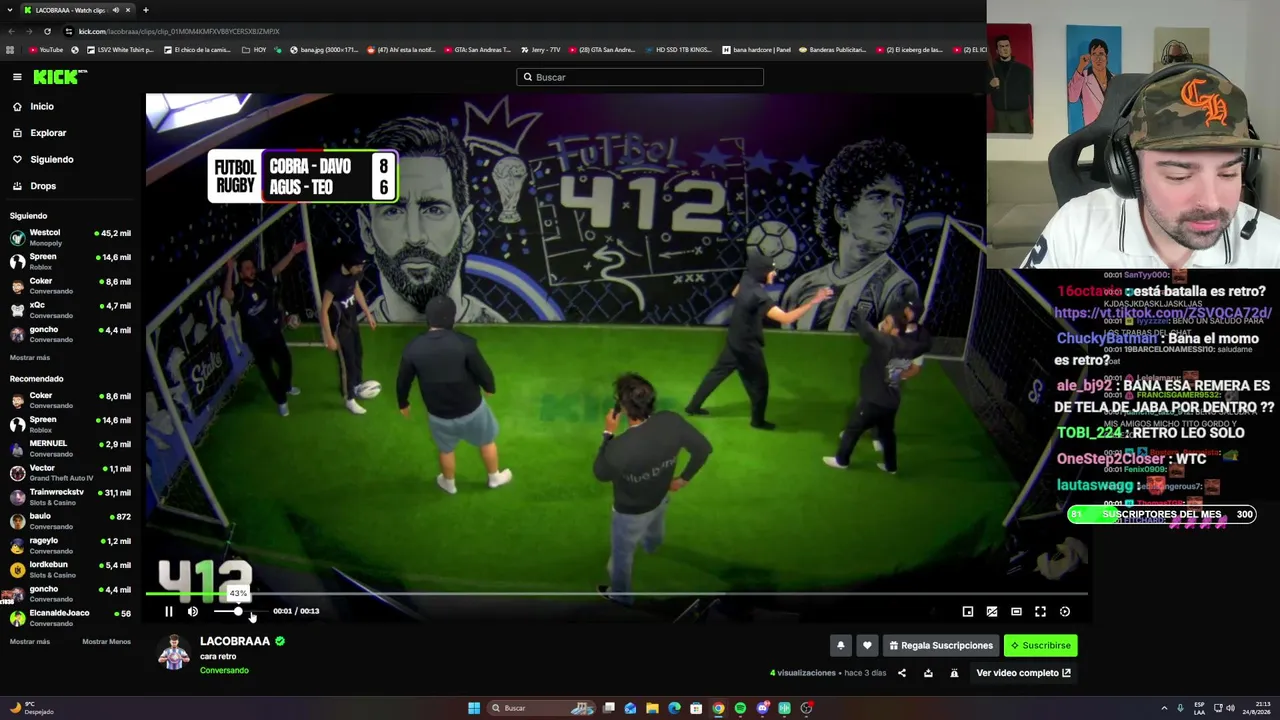Share the clip via share icon
The height and width of the screenshot is (720, 1280).
click(902, 673)
